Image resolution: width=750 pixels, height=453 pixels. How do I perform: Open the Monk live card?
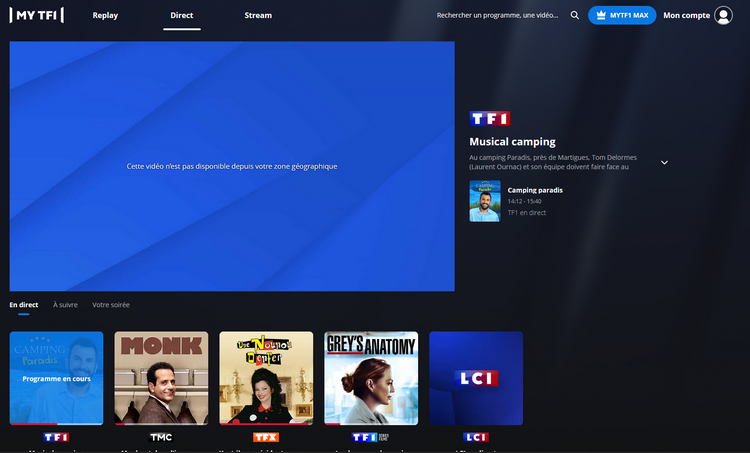[161, 378]
